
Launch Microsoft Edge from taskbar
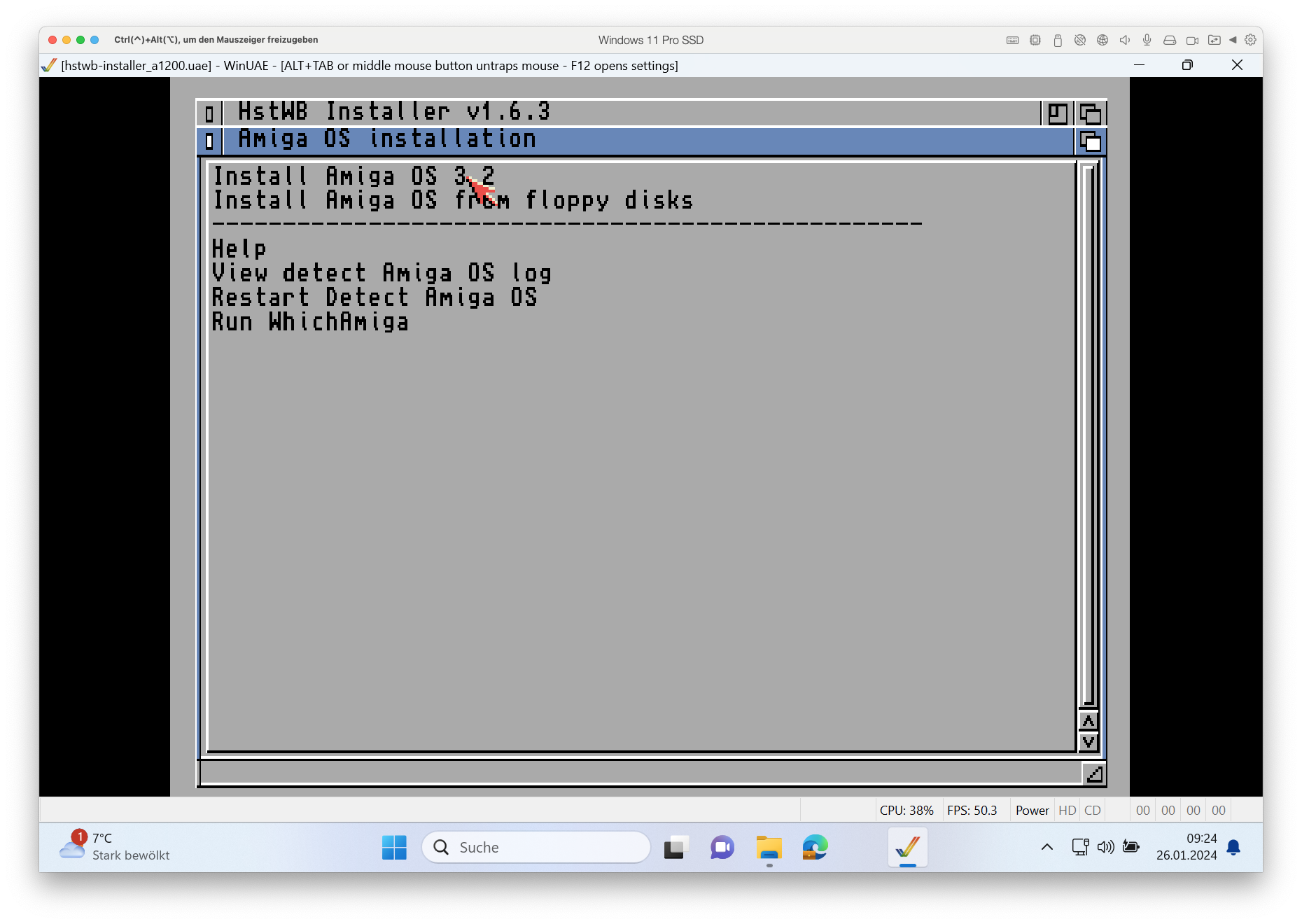815,848
